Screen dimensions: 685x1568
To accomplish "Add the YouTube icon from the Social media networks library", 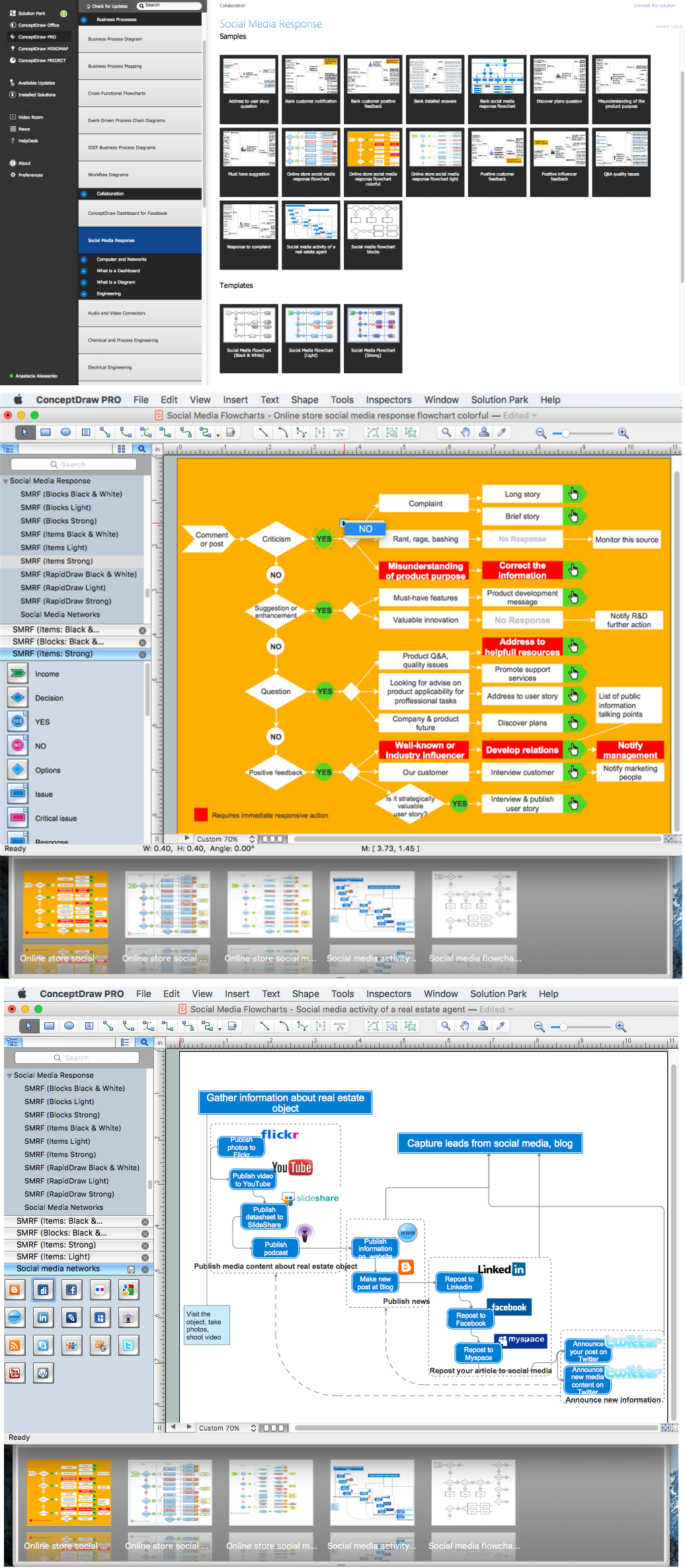I will point(15,1373).
